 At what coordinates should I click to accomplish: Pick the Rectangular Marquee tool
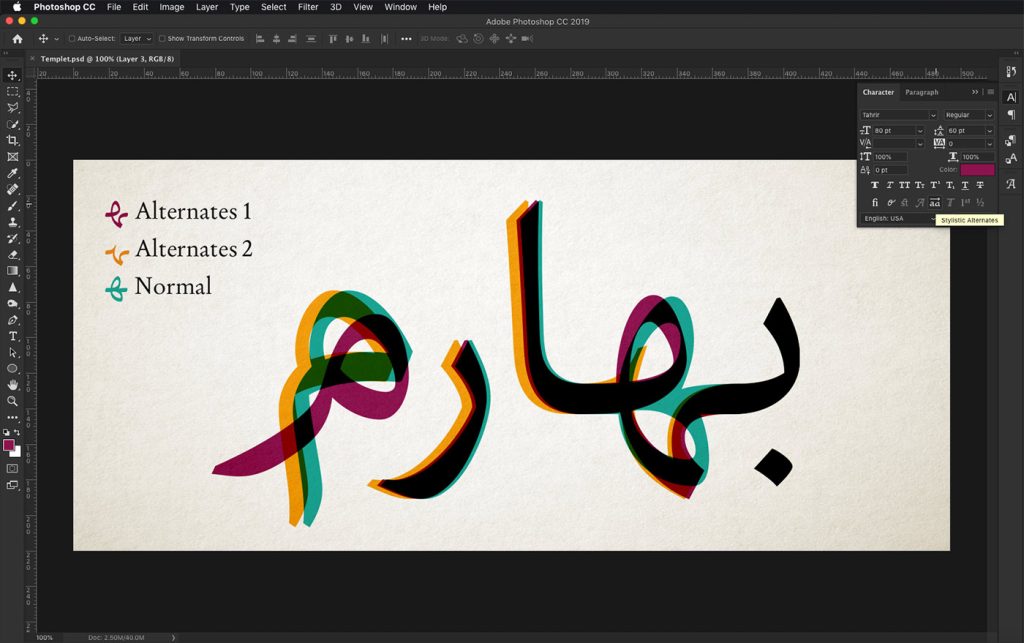(x=13, y=91)
